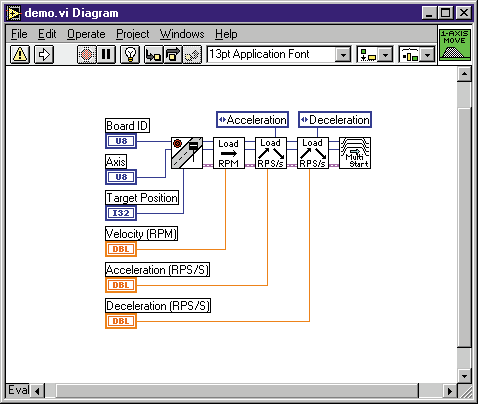Expand the Distribute Objects dropdown

tap(417, 54)
